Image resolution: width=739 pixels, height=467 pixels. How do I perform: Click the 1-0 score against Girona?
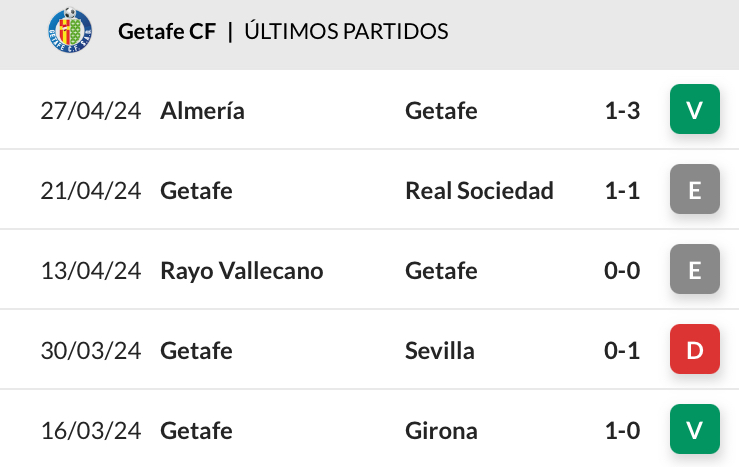tap(623, 431)
